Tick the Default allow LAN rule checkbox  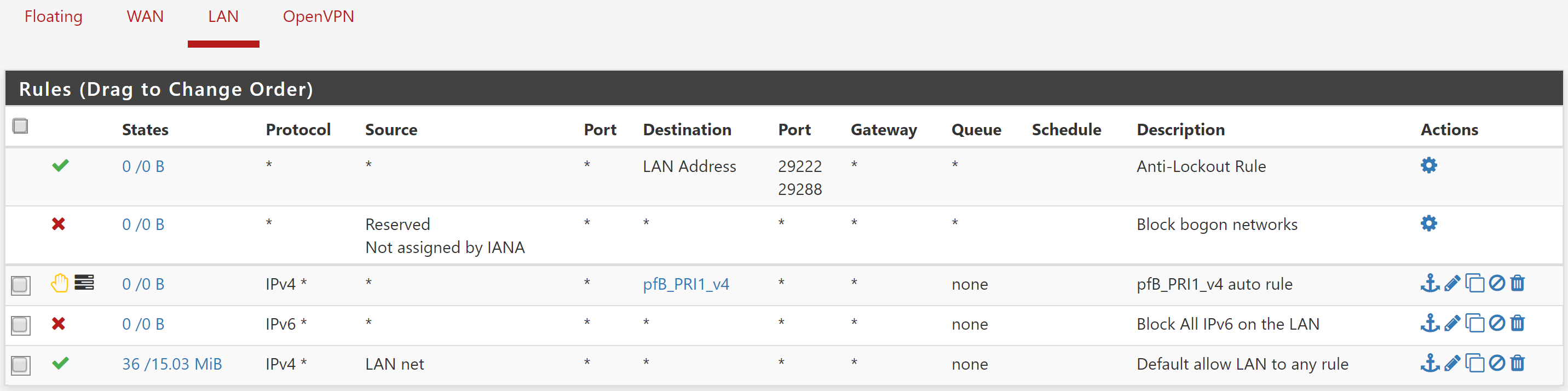click(x=21, y=365)
